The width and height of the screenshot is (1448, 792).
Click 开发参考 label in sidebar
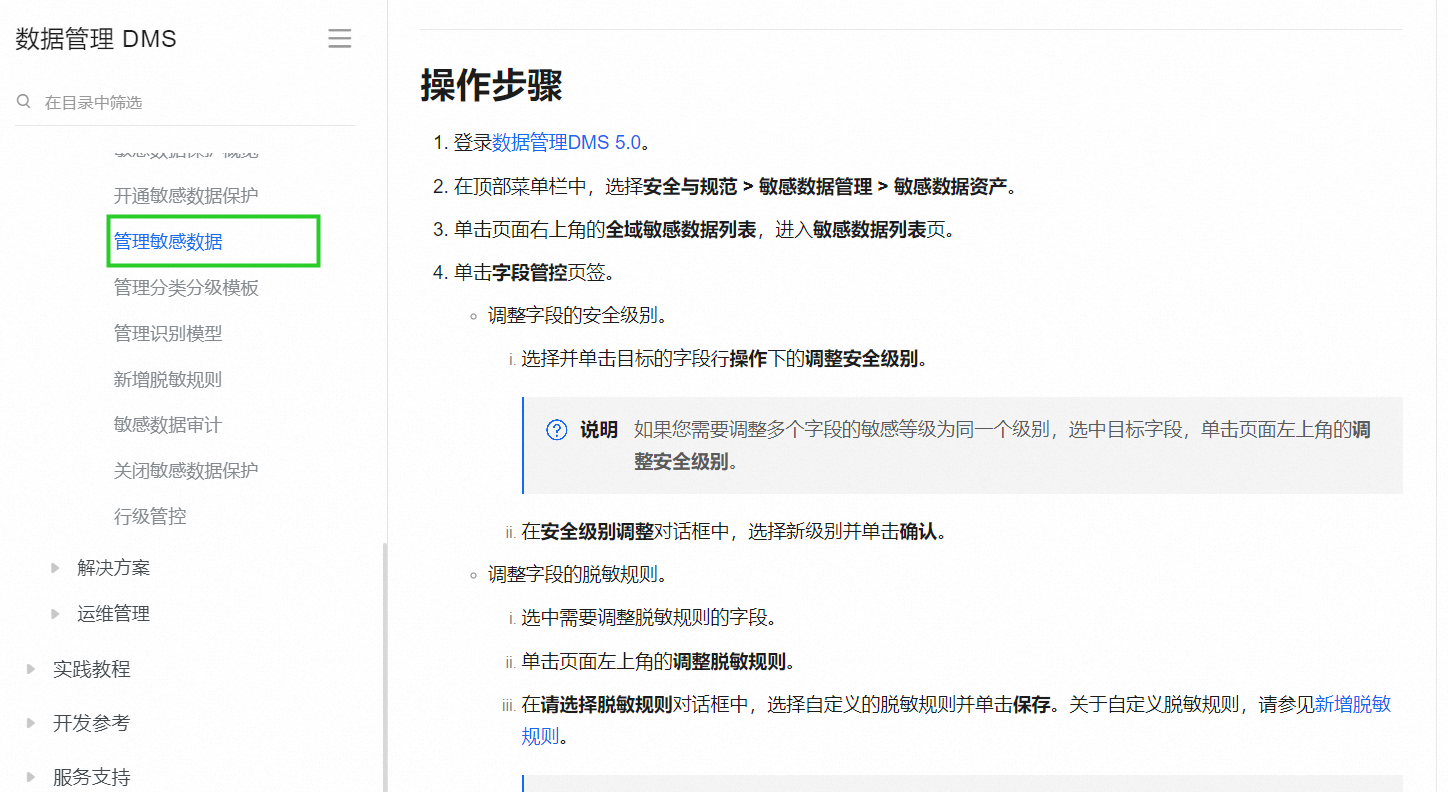[92, 723]
